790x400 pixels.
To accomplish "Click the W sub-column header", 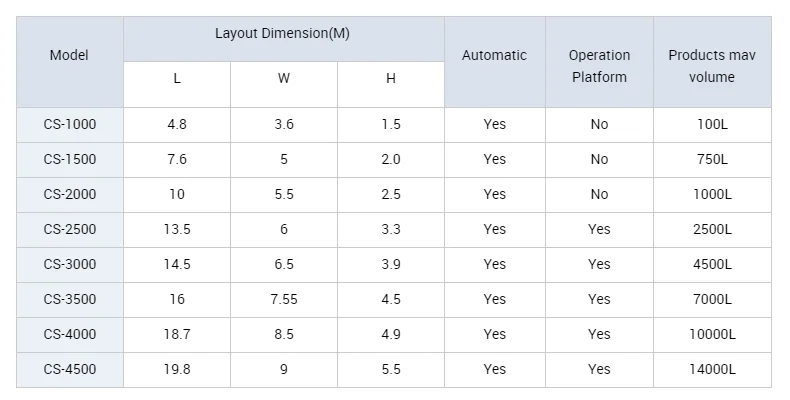I will click(284, 79).
